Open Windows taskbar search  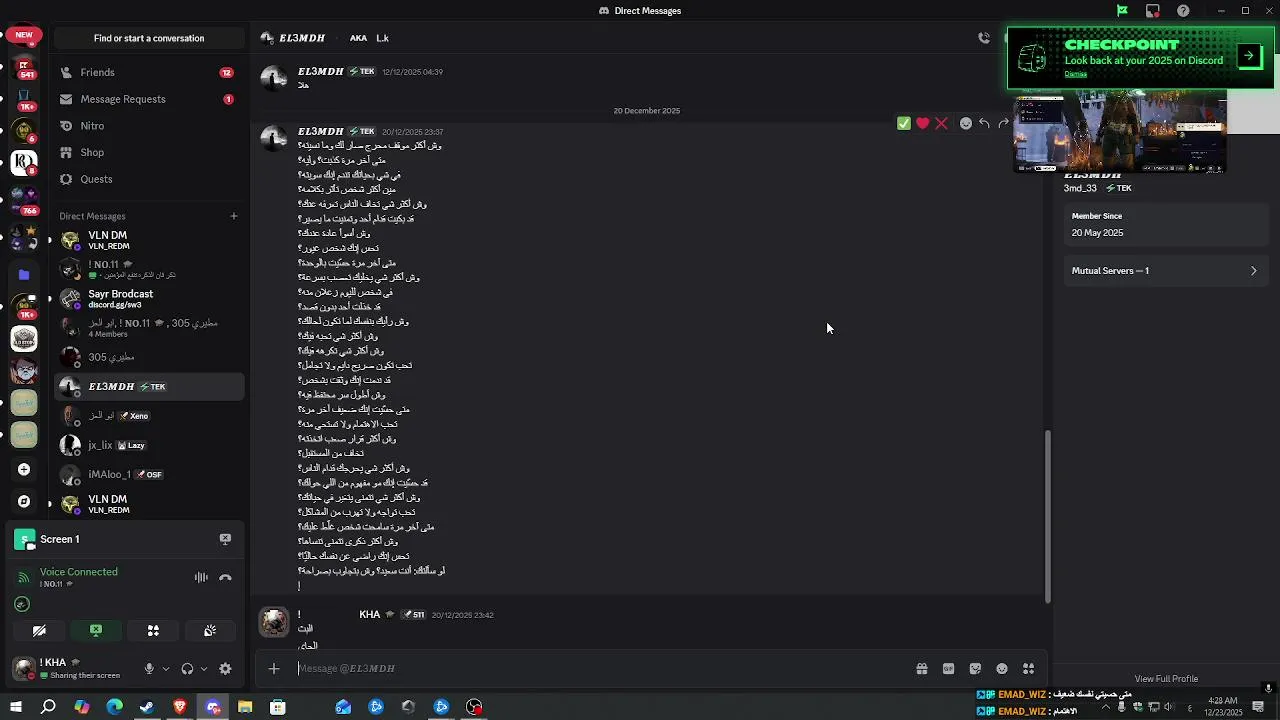(48, 707)
